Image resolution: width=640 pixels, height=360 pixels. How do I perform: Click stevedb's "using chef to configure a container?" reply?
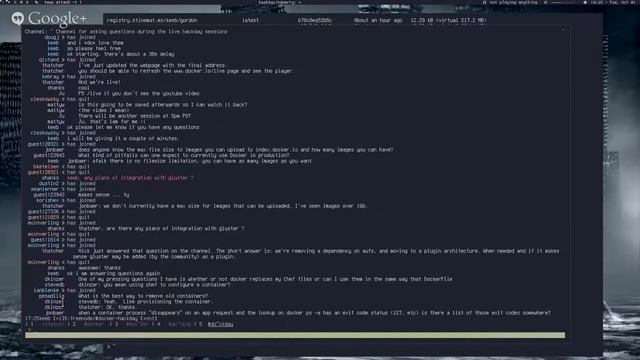click(x=154, y=285)
